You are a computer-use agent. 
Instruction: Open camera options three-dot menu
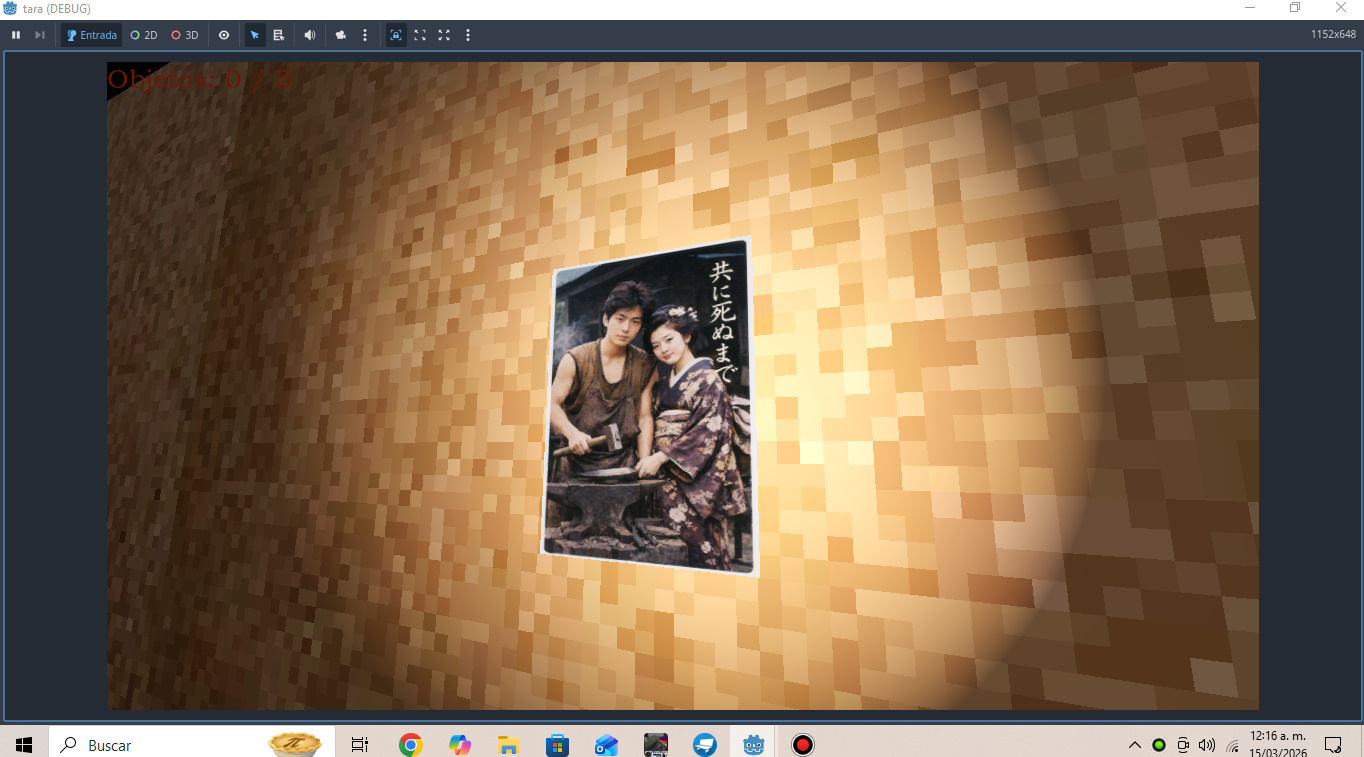click(x=365, y=35)
